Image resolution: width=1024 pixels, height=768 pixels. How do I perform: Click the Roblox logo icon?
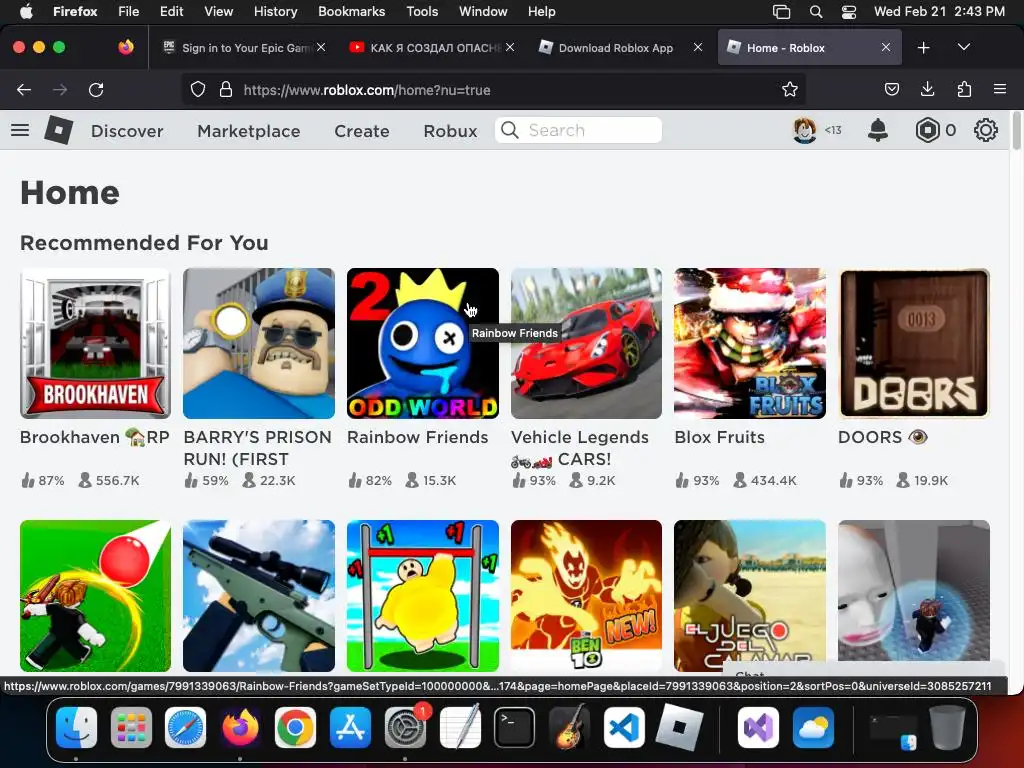tap(59, 130)
